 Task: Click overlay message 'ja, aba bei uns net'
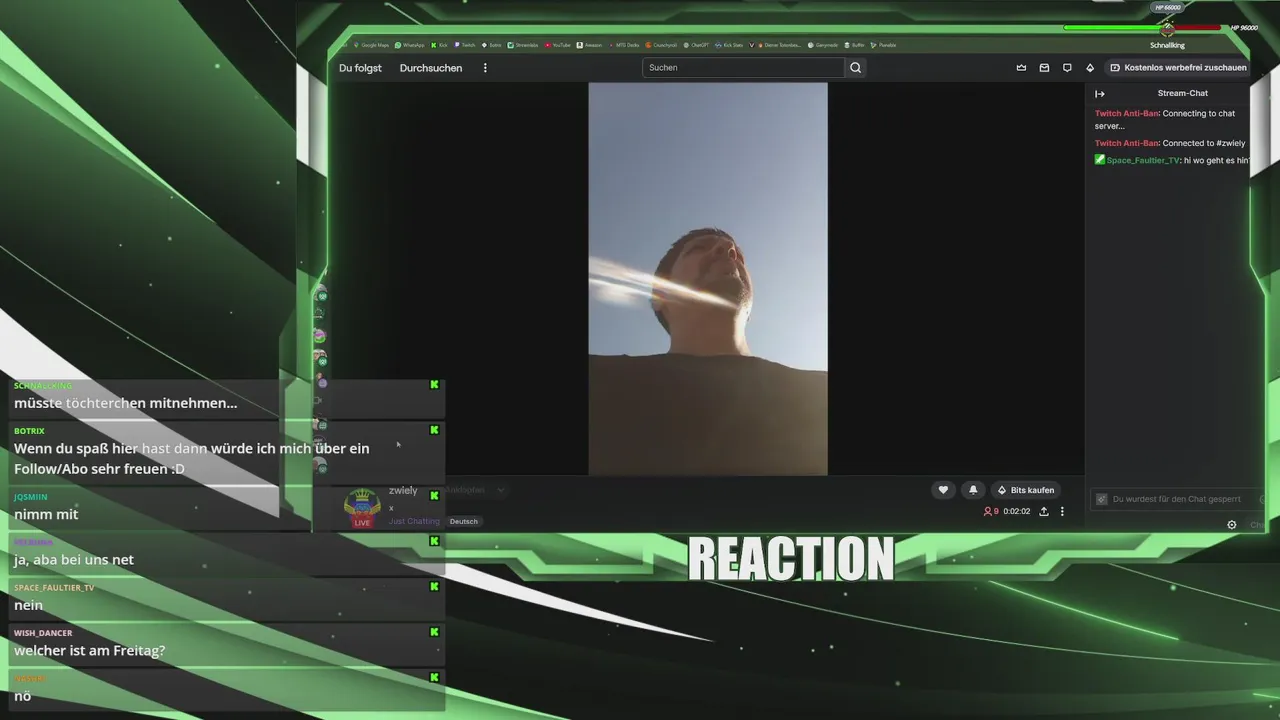(x=74, y=560)
